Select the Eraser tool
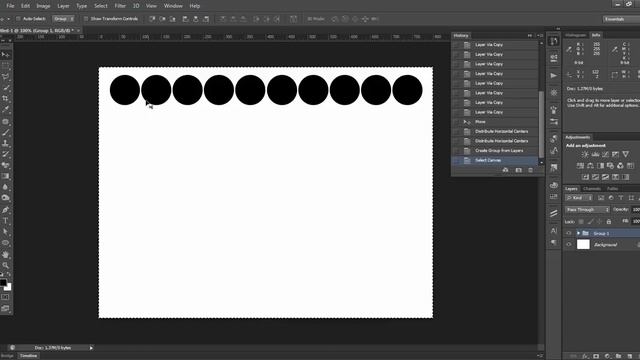Image resolution: width=640 pixels, height=360 pixels. click(x=5, y=165)
